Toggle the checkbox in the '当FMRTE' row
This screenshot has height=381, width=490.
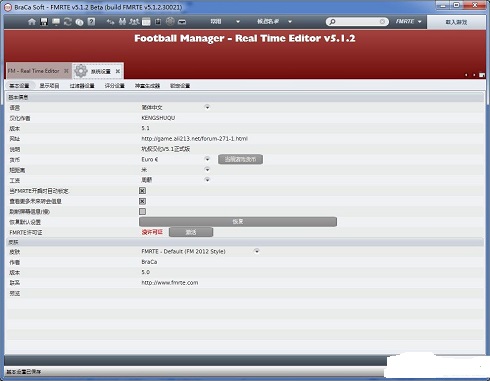[142, 191]
